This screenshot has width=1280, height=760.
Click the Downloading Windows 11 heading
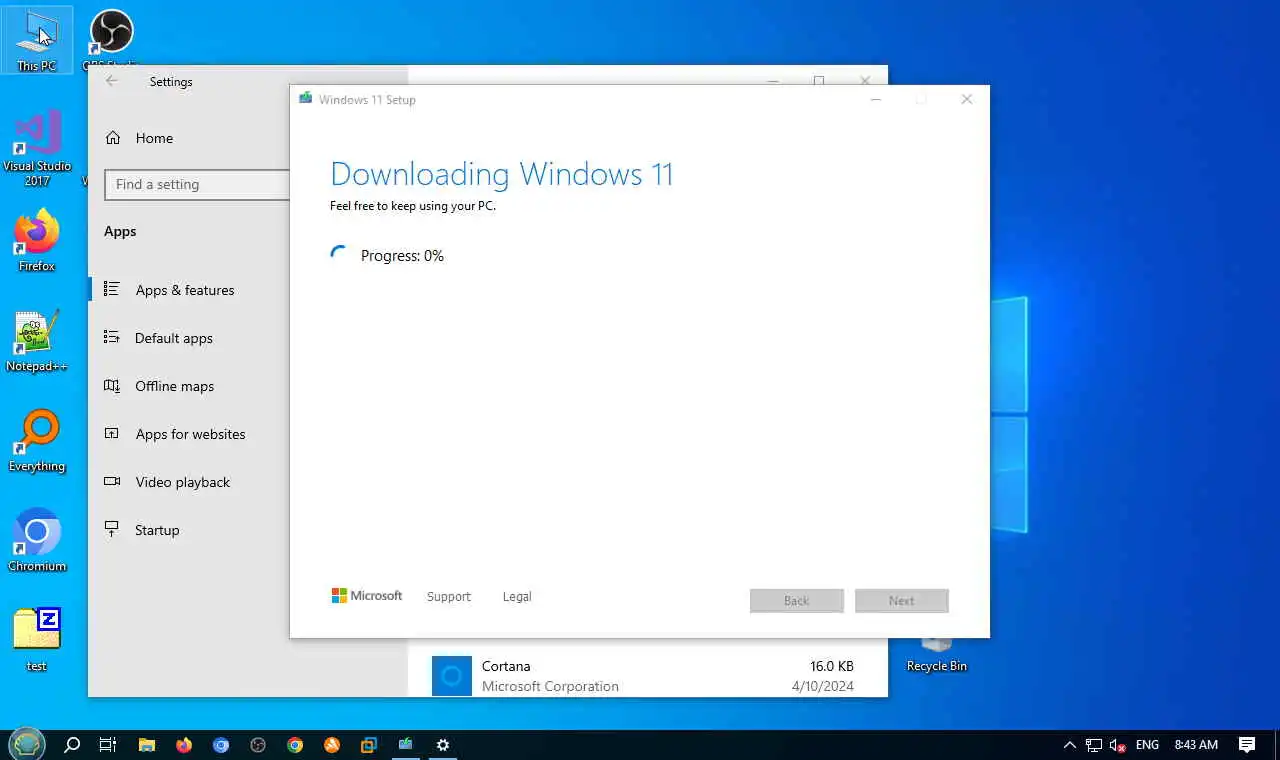[x=502, y=174]
